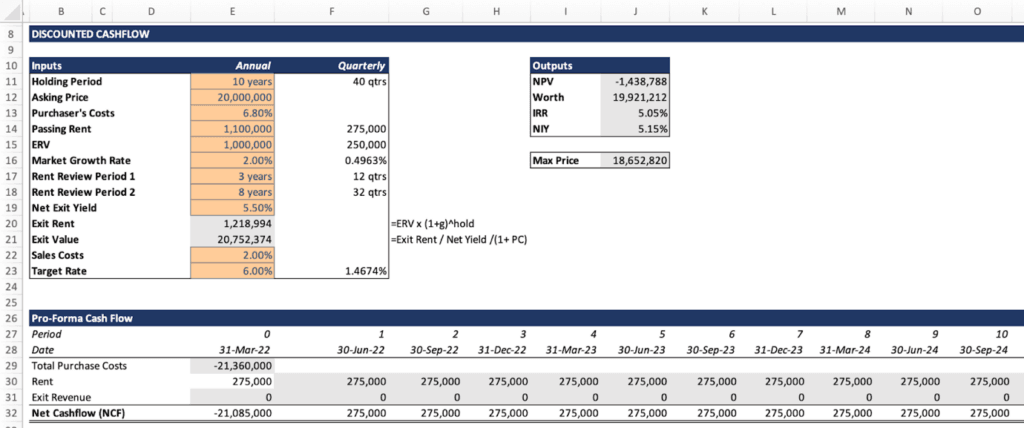Click the Rent Review Period 2 annual cell
This screenshot has width=1024, height=428.
pyautogui.click(x=232, y=192)
